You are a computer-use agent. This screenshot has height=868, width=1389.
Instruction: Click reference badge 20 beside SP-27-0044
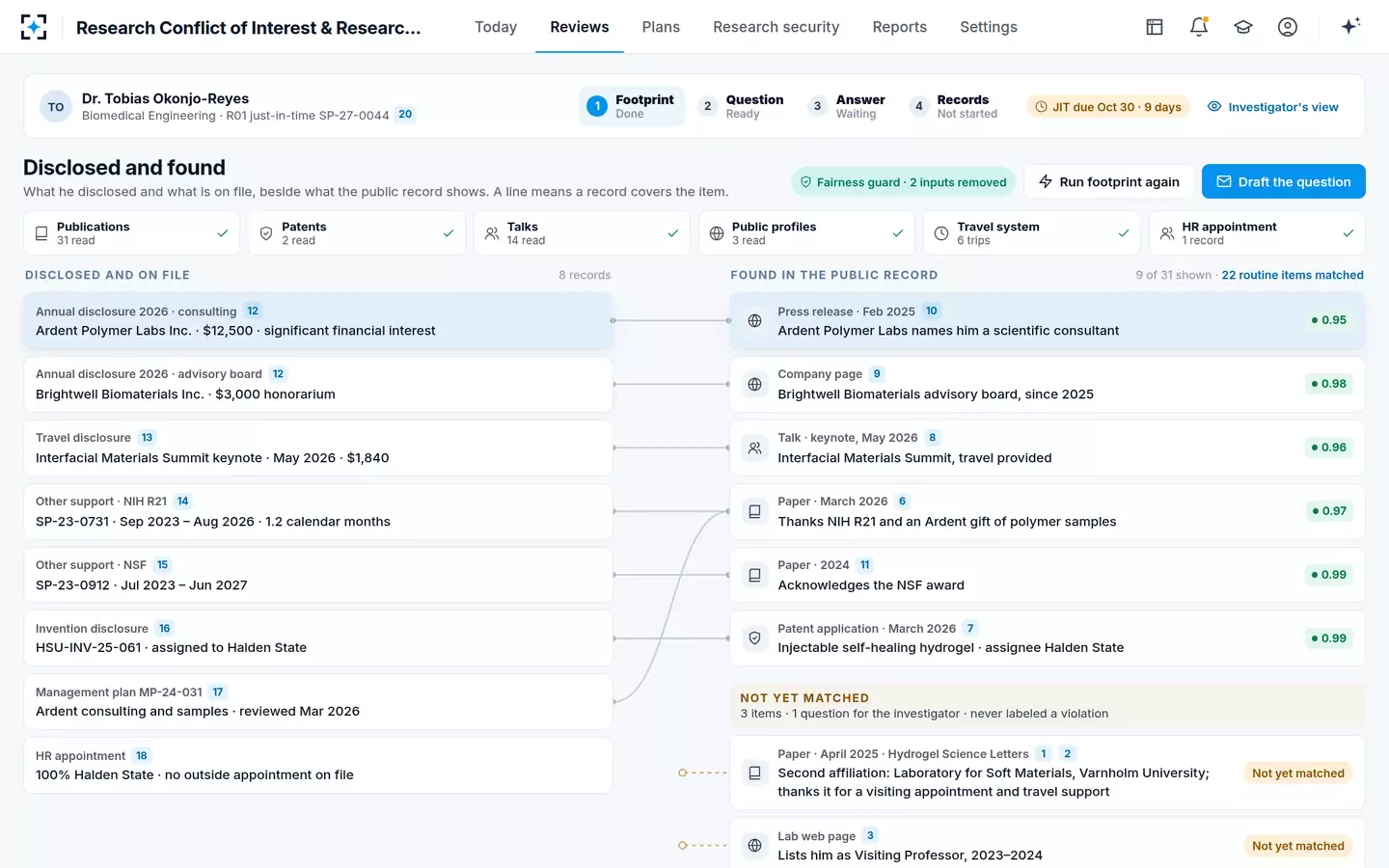pyautogui.click(x=405, y=114)
